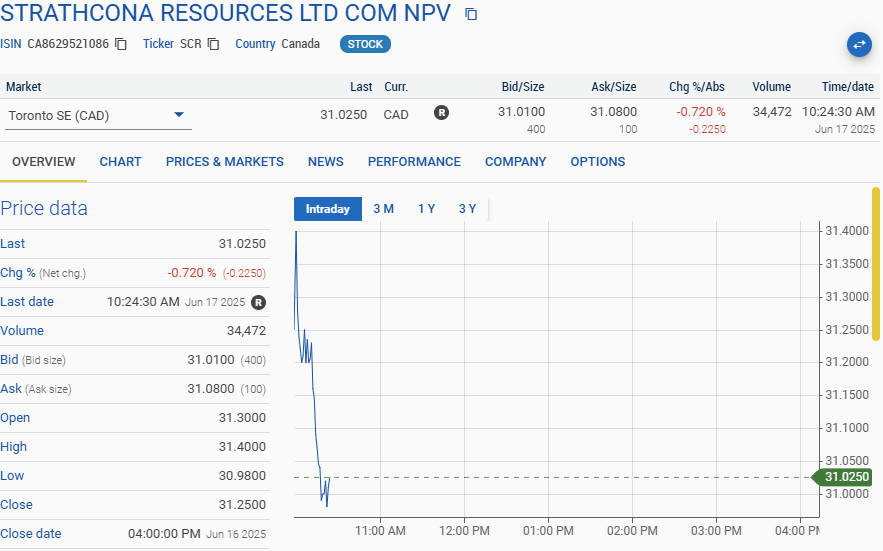Click the Bid/Size column header
Viewport: 883px width, 551px height.
(x=523, y=87)
